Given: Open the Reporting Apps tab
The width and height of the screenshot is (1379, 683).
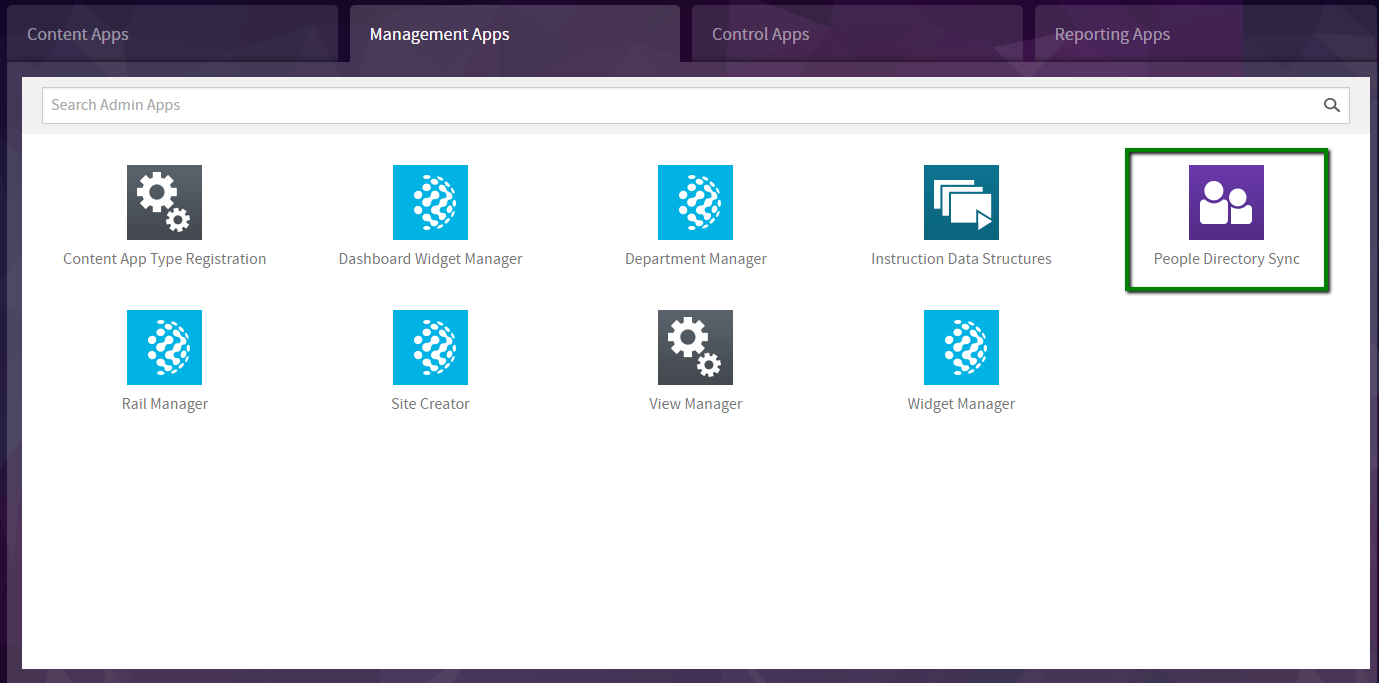Looking at the screenshot, I should (x=1112, y=34).
